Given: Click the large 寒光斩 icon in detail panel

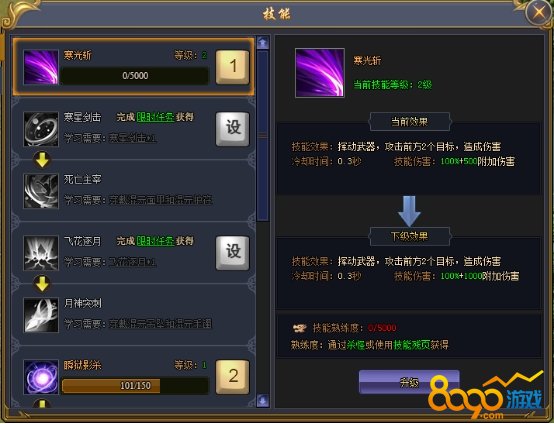Looking at the screenshot, I should (x=320, y=73).
